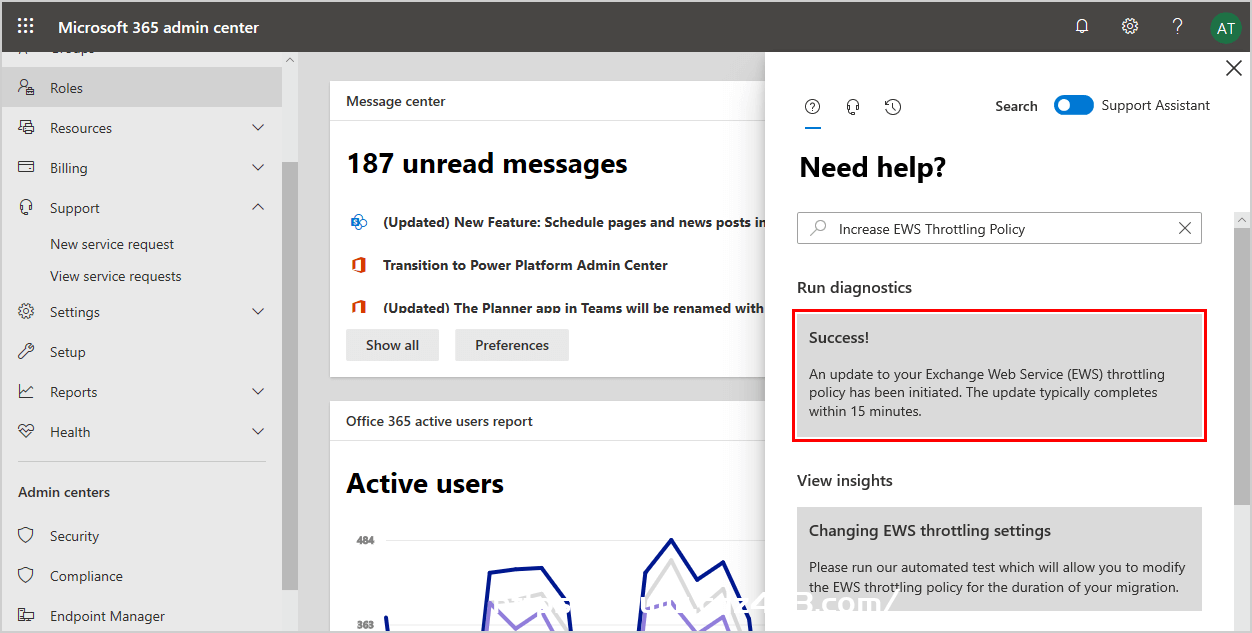
Task: Open the settings gear in header
Action: coord(1130,27)
